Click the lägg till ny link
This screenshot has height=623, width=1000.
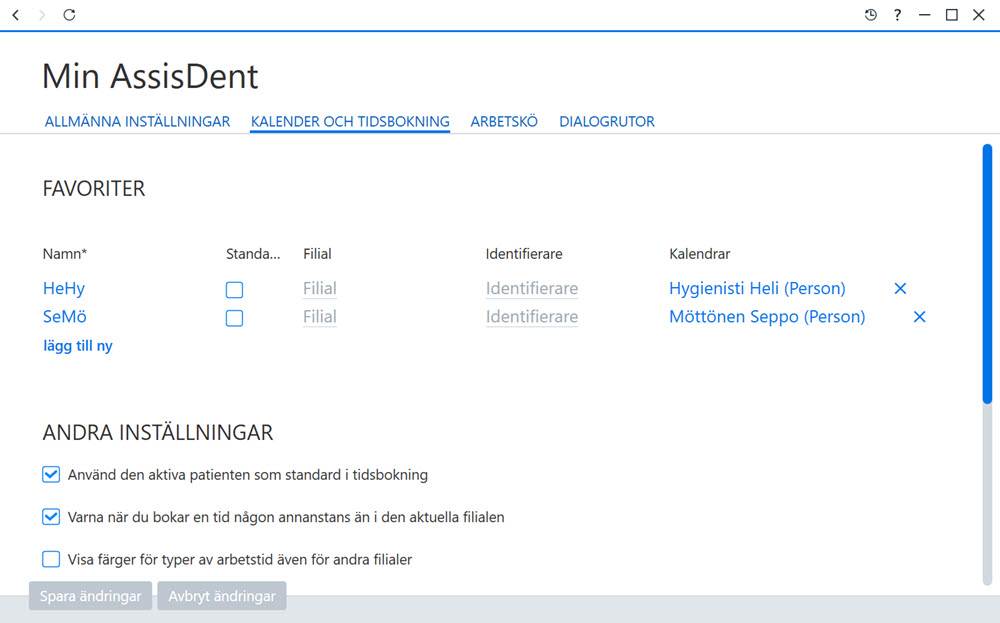pyautogui.click(x=78, y=346)
